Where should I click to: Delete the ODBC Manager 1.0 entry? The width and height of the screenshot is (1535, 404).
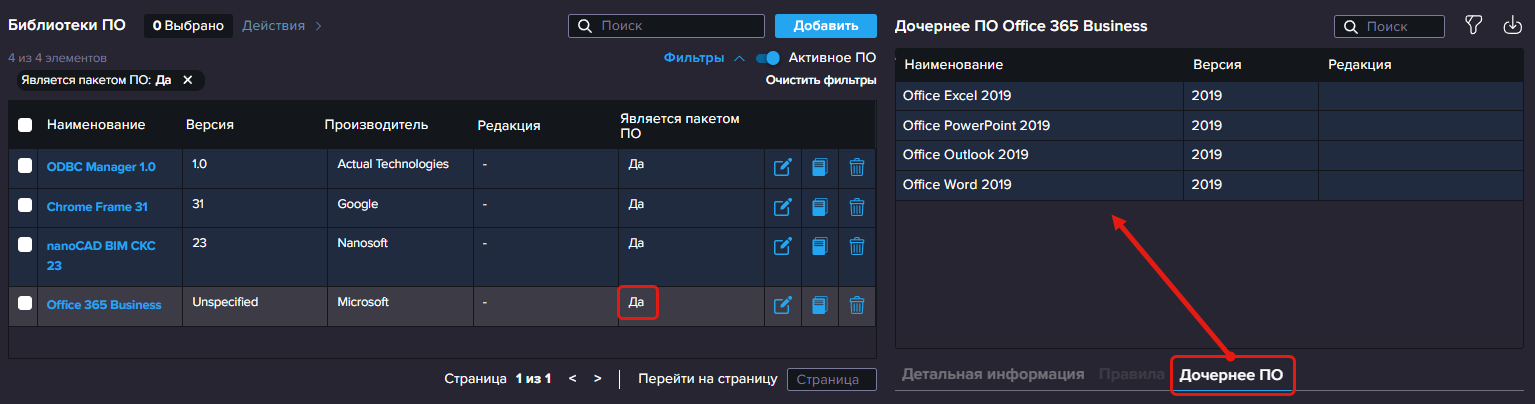pyautogui.click(x=857, y=167)
